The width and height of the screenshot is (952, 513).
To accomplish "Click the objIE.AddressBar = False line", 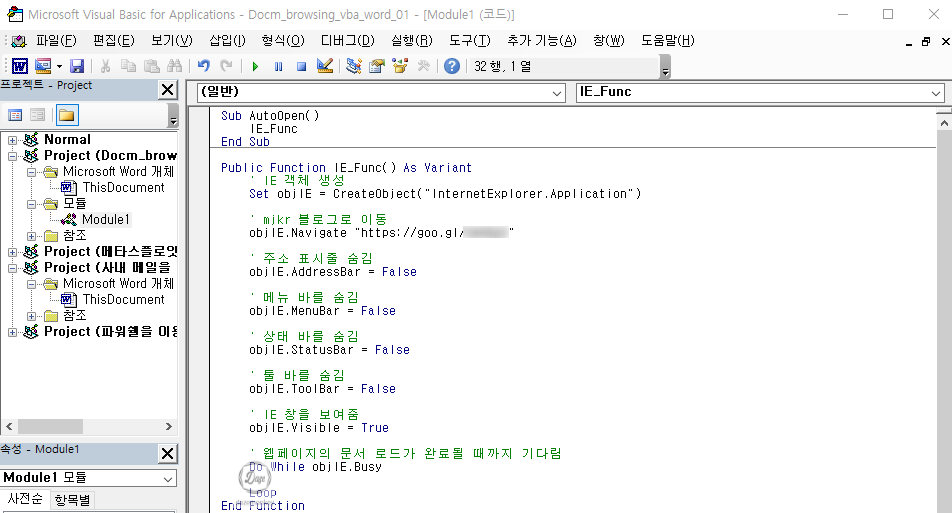I will (x=333, y=271).
